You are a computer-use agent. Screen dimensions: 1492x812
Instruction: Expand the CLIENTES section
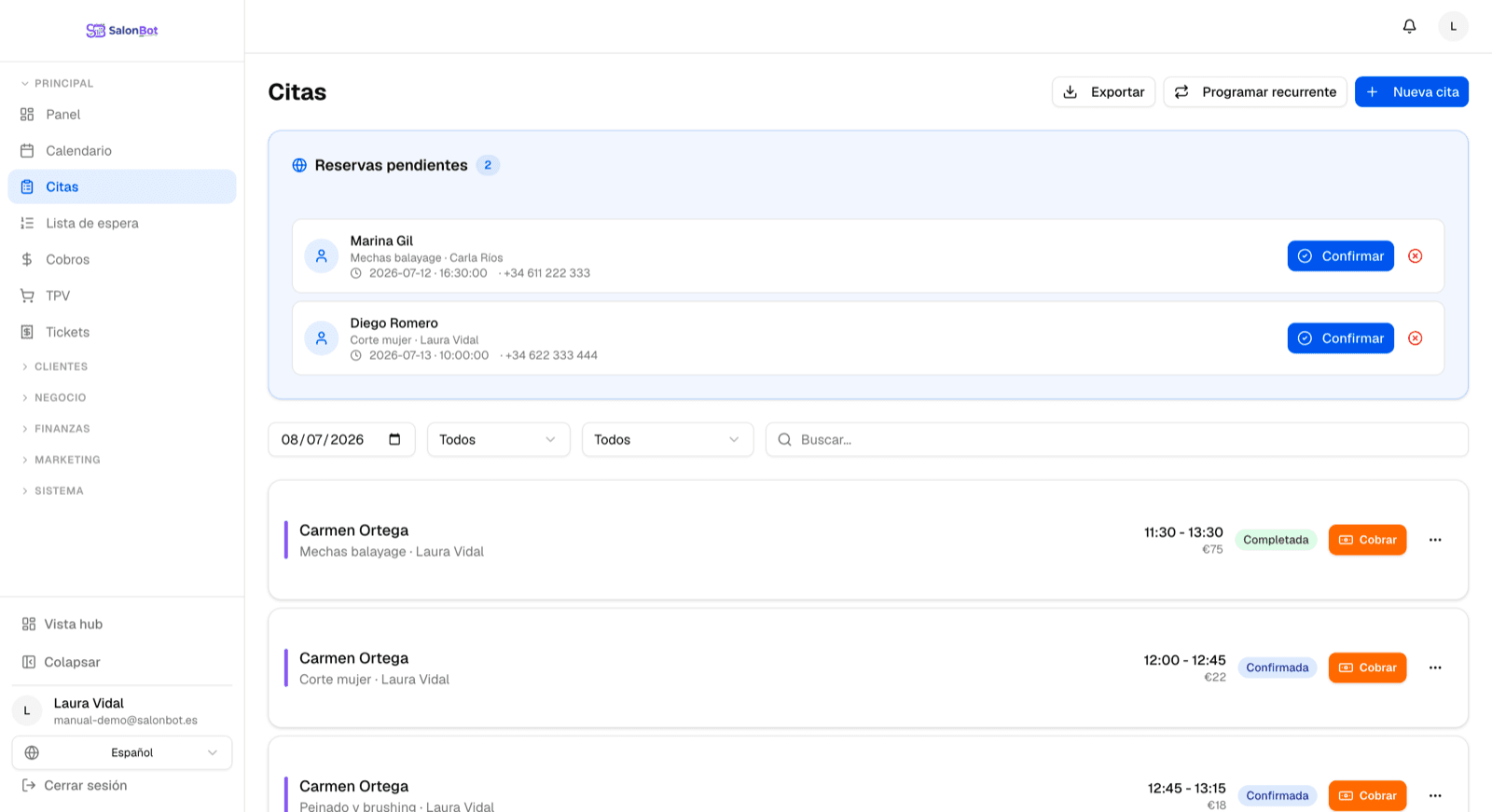pos(55,367)
